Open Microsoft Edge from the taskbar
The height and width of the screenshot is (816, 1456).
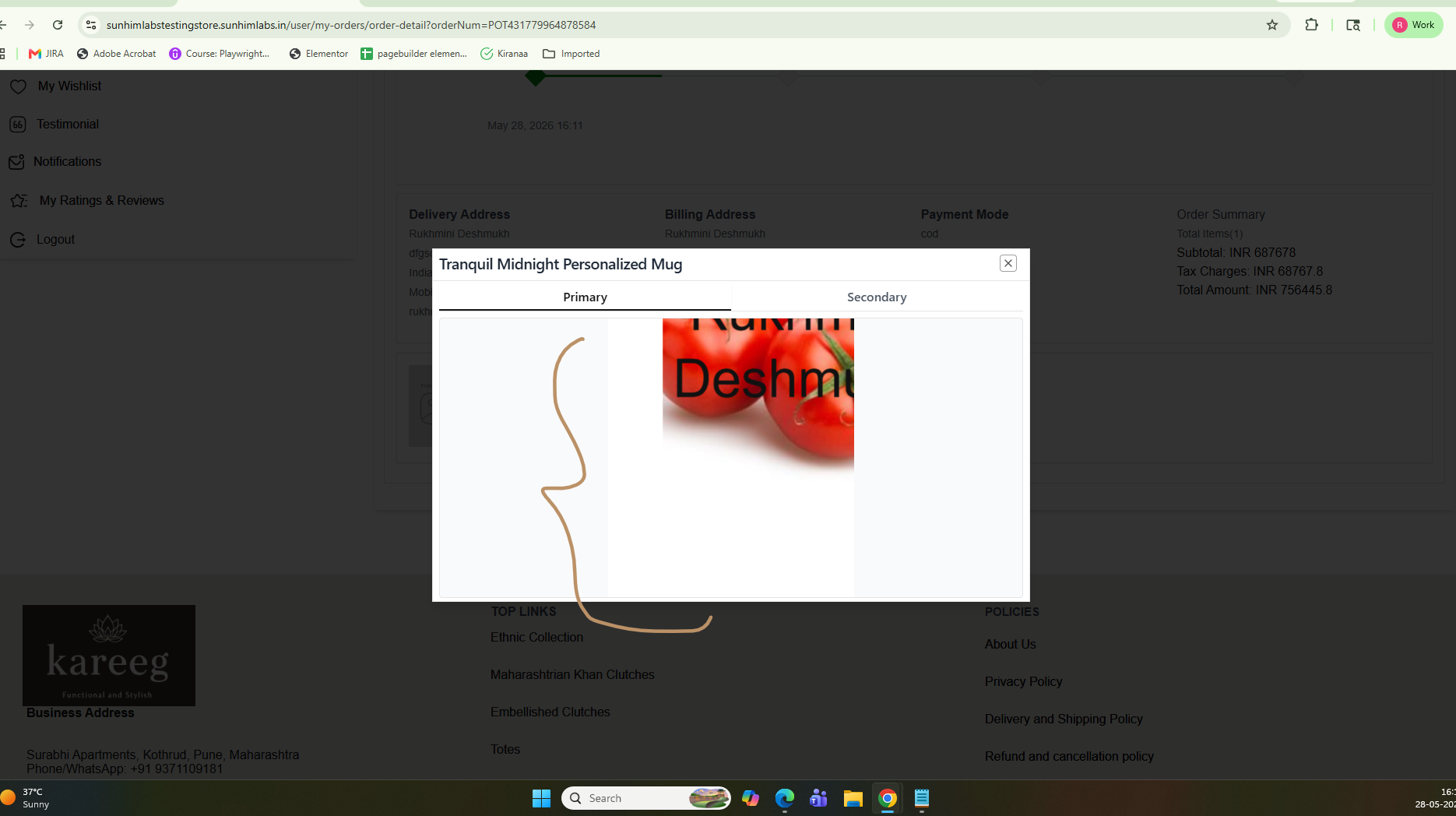pos(785,798)
